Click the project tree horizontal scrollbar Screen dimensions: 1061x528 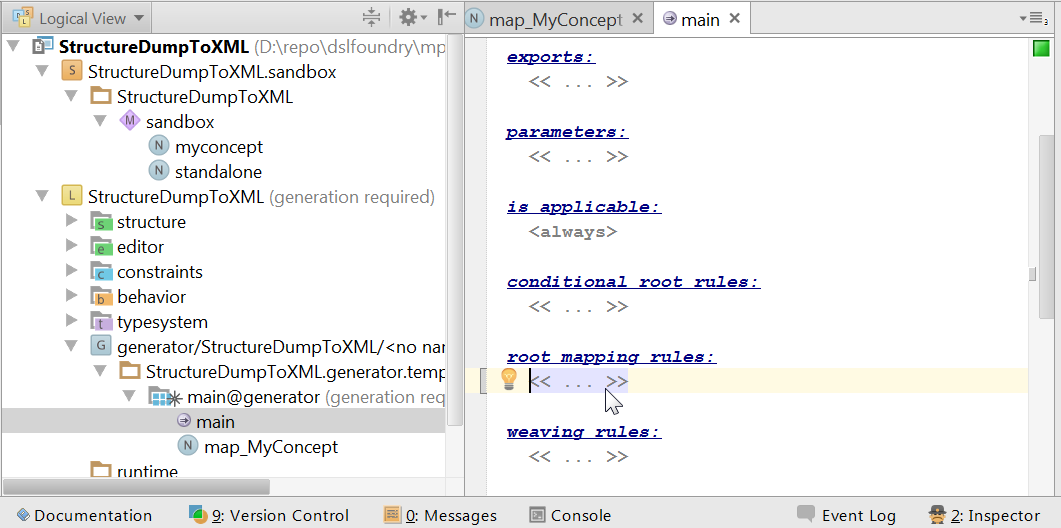(x=136, y=487)
